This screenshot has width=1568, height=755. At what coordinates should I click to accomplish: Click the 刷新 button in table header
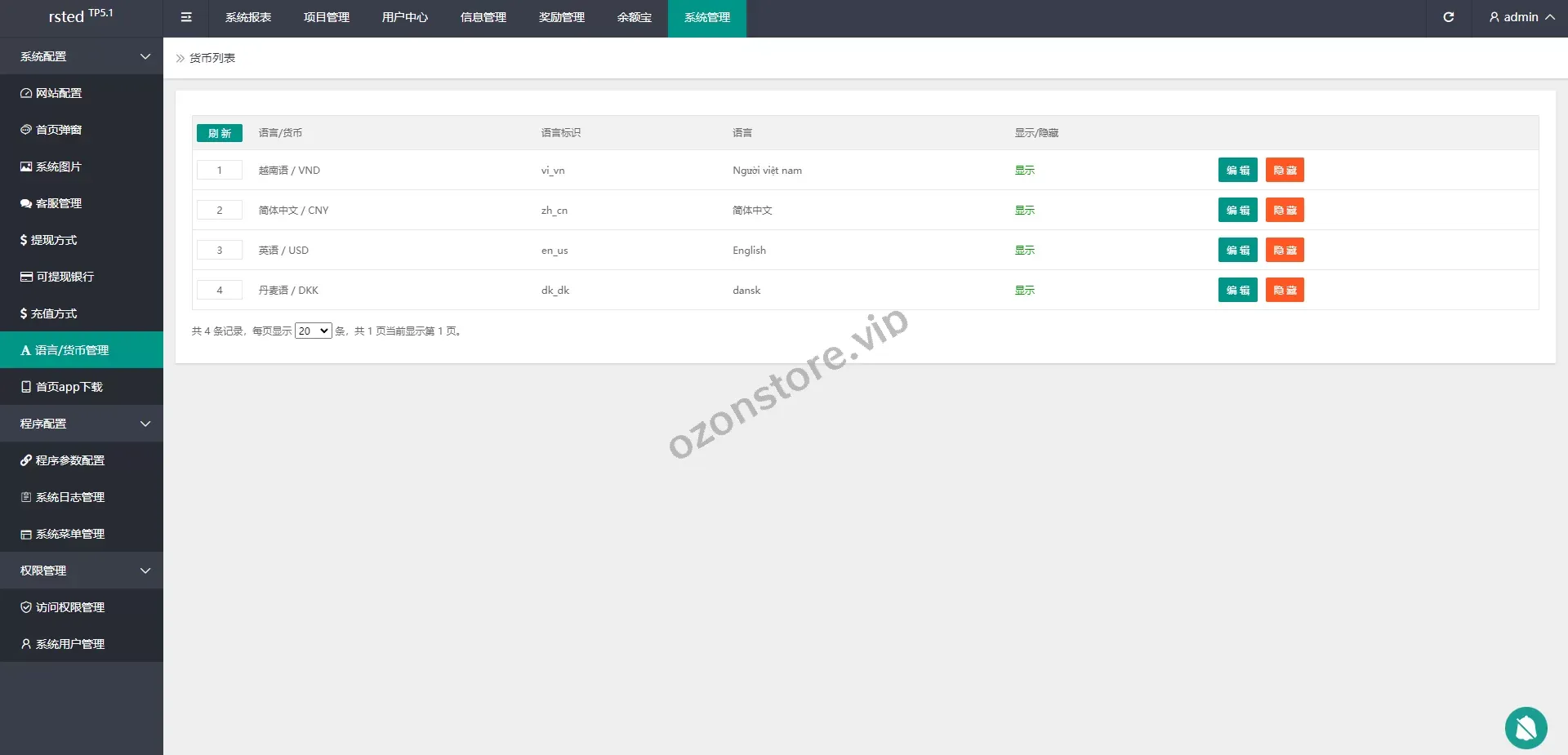pyautogui.click(x=219, y=133)
